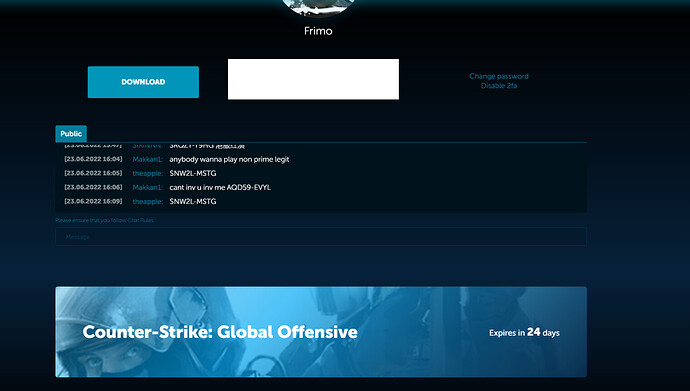Click username Makkan1 on the 16:04 message
Screen dimensions: 690x391
[147, 159]
